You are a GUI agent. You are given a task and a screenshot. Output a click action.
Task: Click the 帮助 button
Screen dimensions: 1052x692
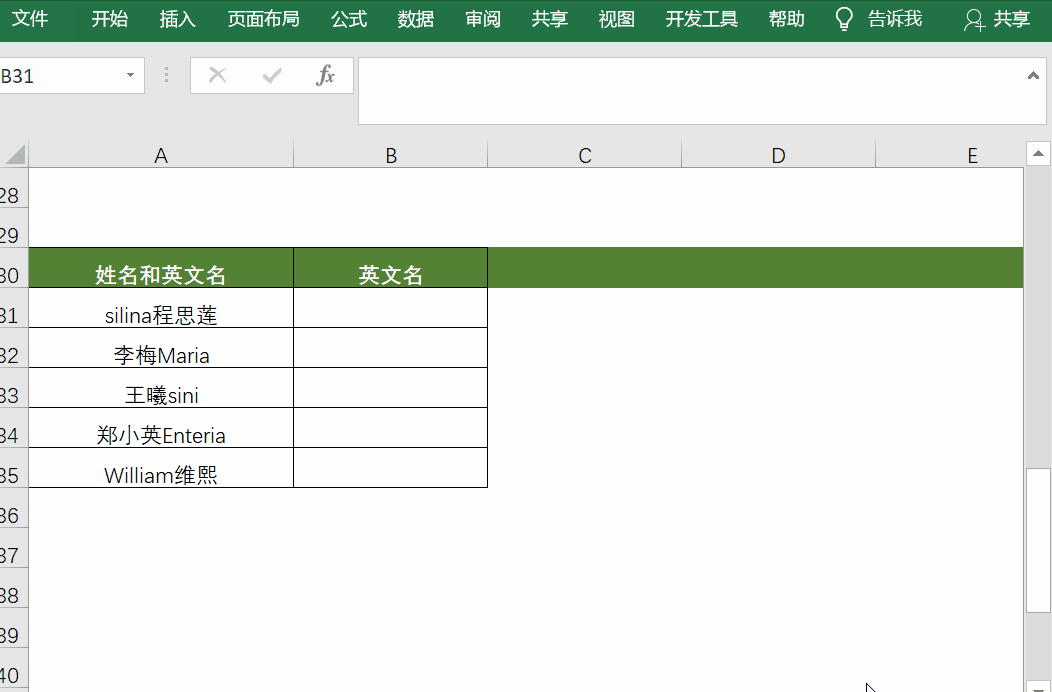pyautogui.click(x=786, y=19)
